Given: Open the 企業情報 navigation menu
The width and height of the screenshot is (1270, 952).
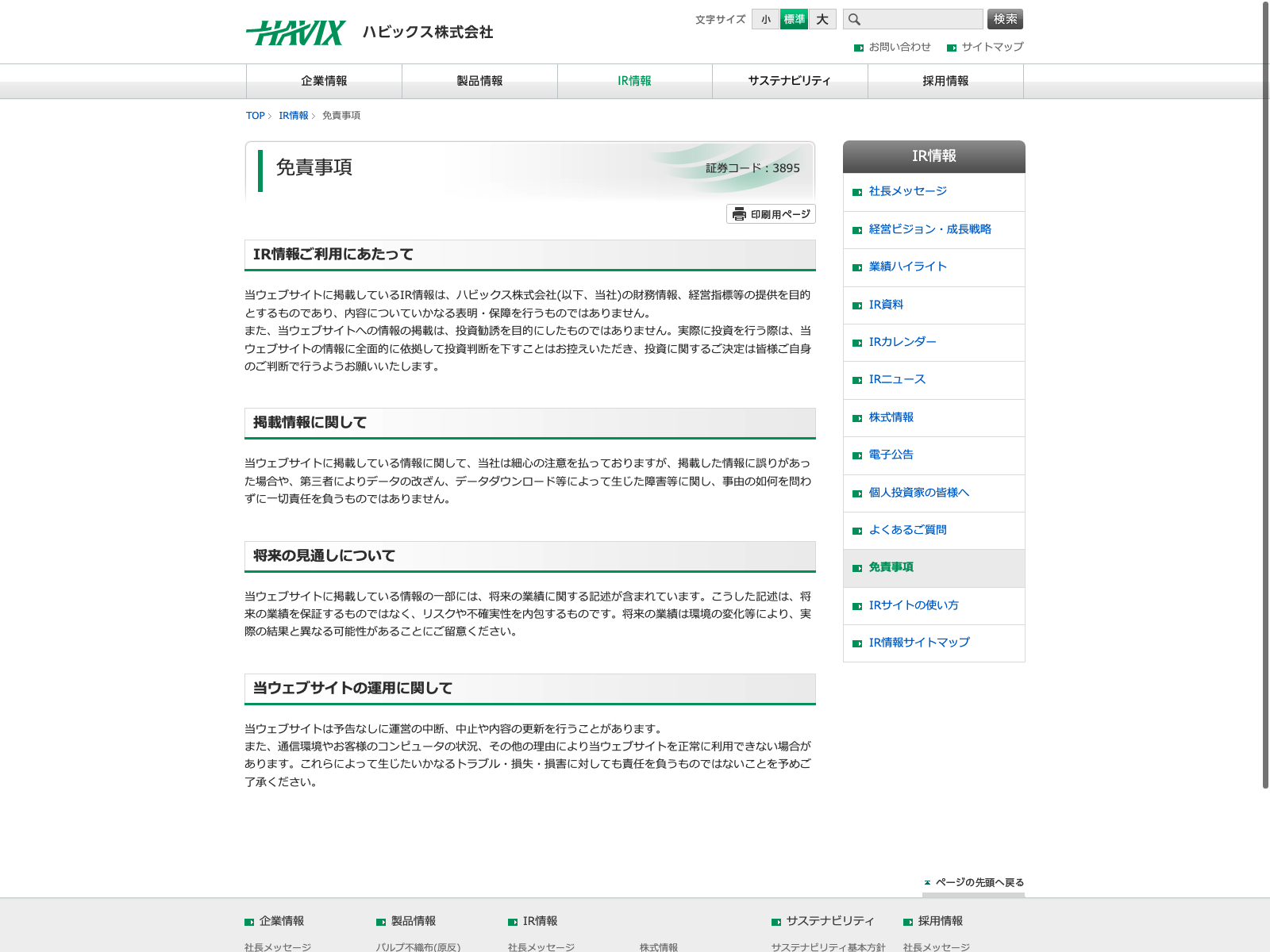Looking at the screenshot, I should click(324, 81).
